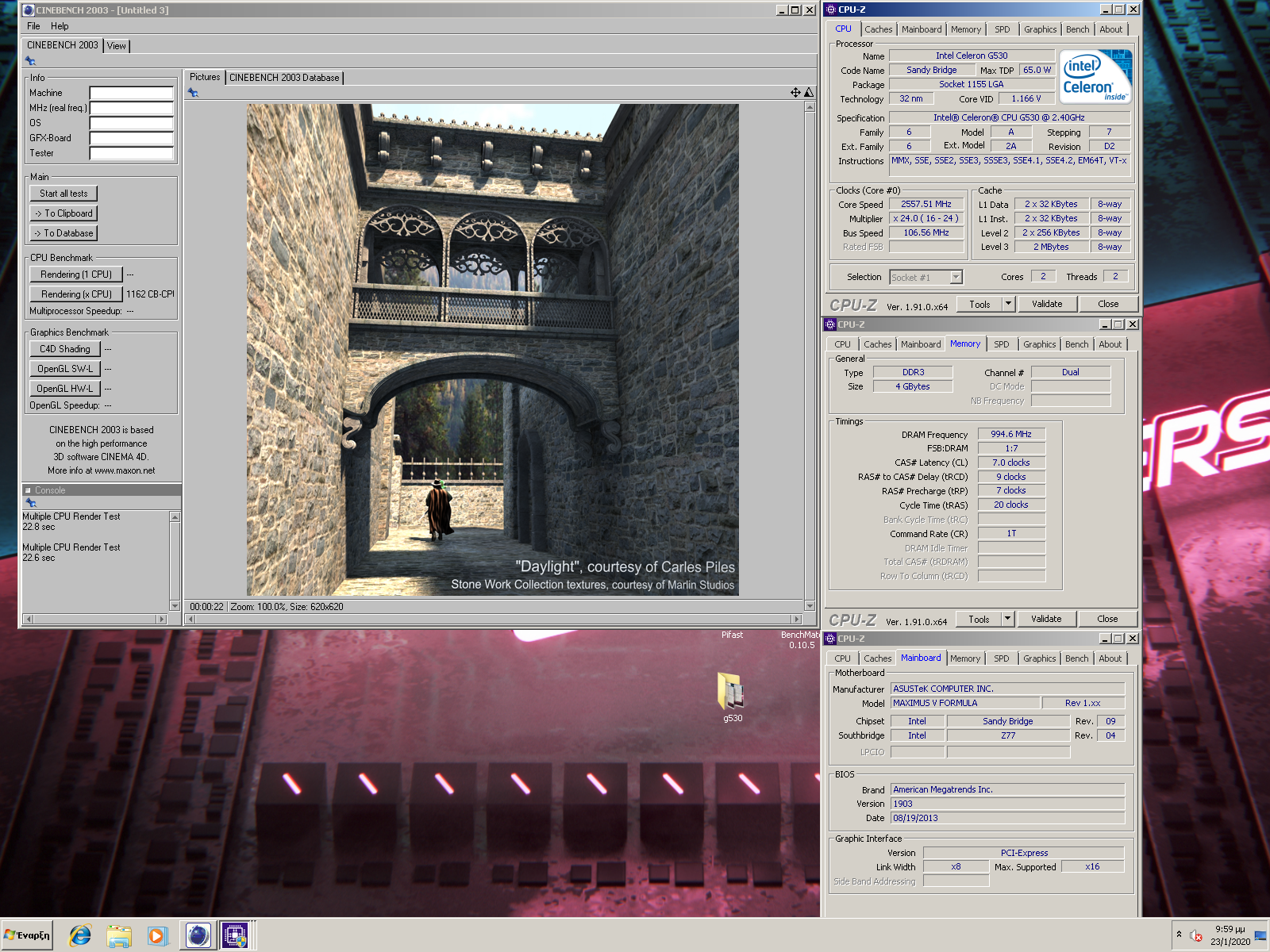This screenshot has height=952, width=1270.
Task: Click the console scroll-down arrow
Action: click(x=175, y=606)
